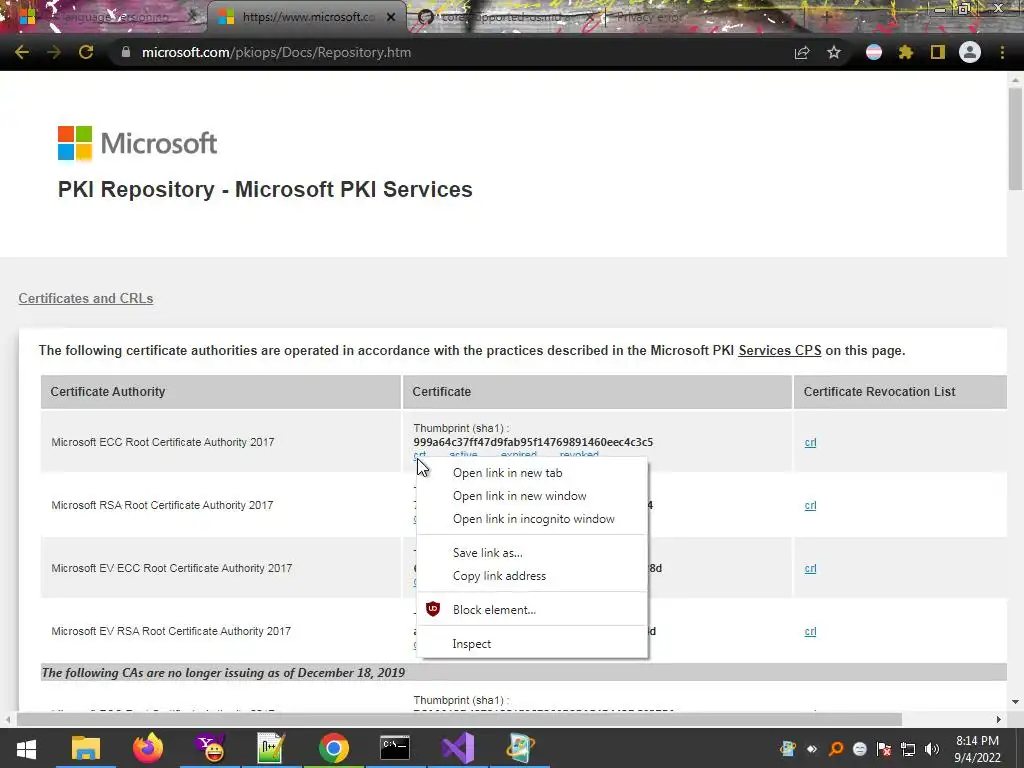Open the striped round extension icon
Image resolution: width=1024 pixels, height=768 pixels.
(x=874, y=52)
